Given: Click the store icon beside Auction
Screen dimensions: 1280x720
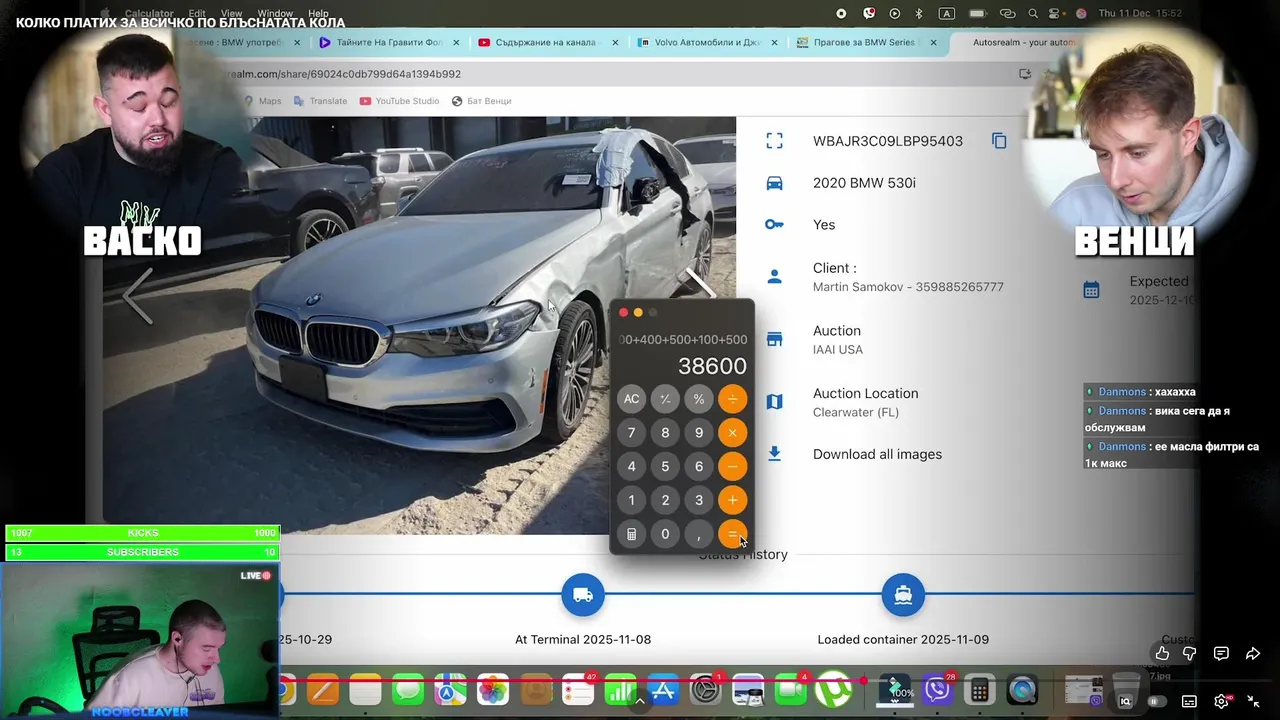Looking at the screenshot, I should (774, 339).
